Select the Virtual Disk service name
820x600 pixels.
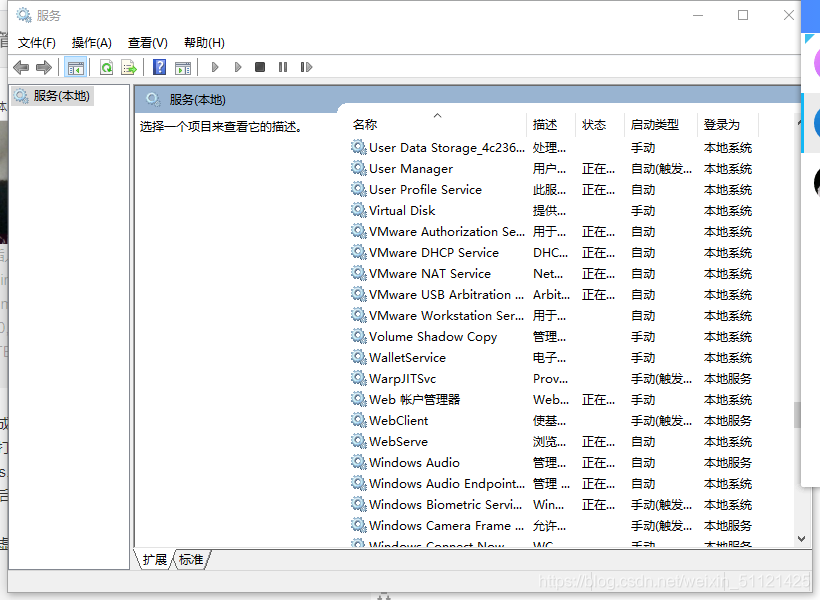tap(402, 211)
